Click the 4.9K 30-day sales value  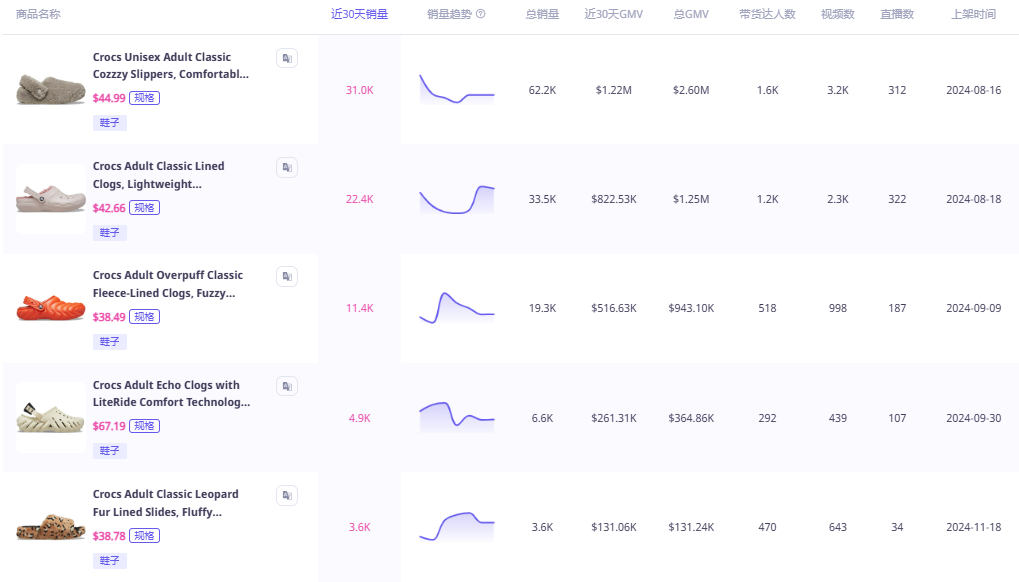pyautogui.click(x=359, y=418)
